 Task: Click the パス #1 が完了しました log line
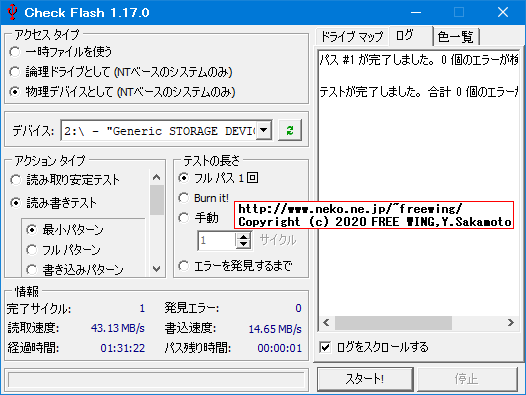point(419,60)
